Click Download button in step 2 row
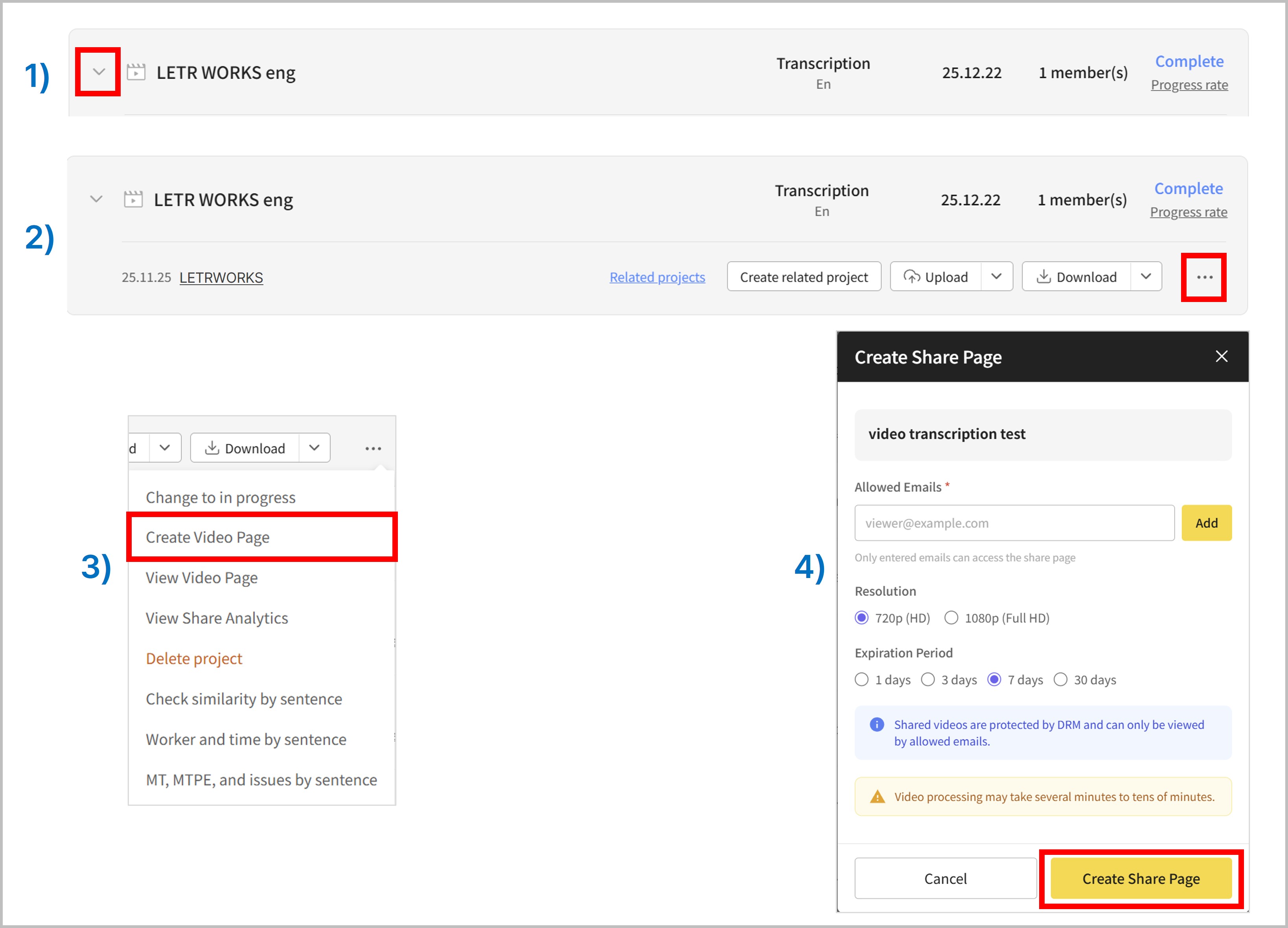 coord(1076,276)
